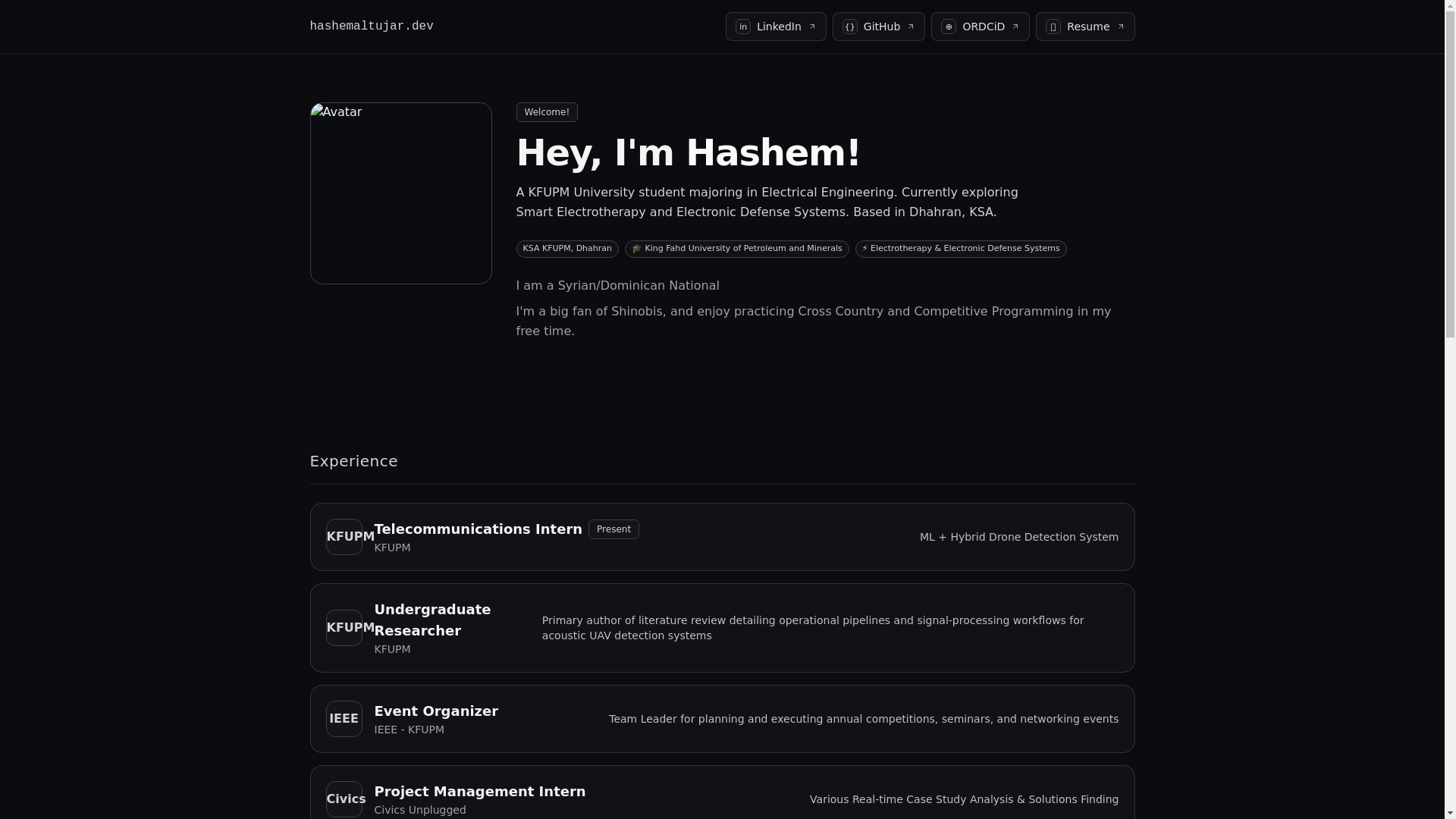Click the KSA KFUPM, Dhahran tag
The image size is (1456, 819).
(567, 249)
